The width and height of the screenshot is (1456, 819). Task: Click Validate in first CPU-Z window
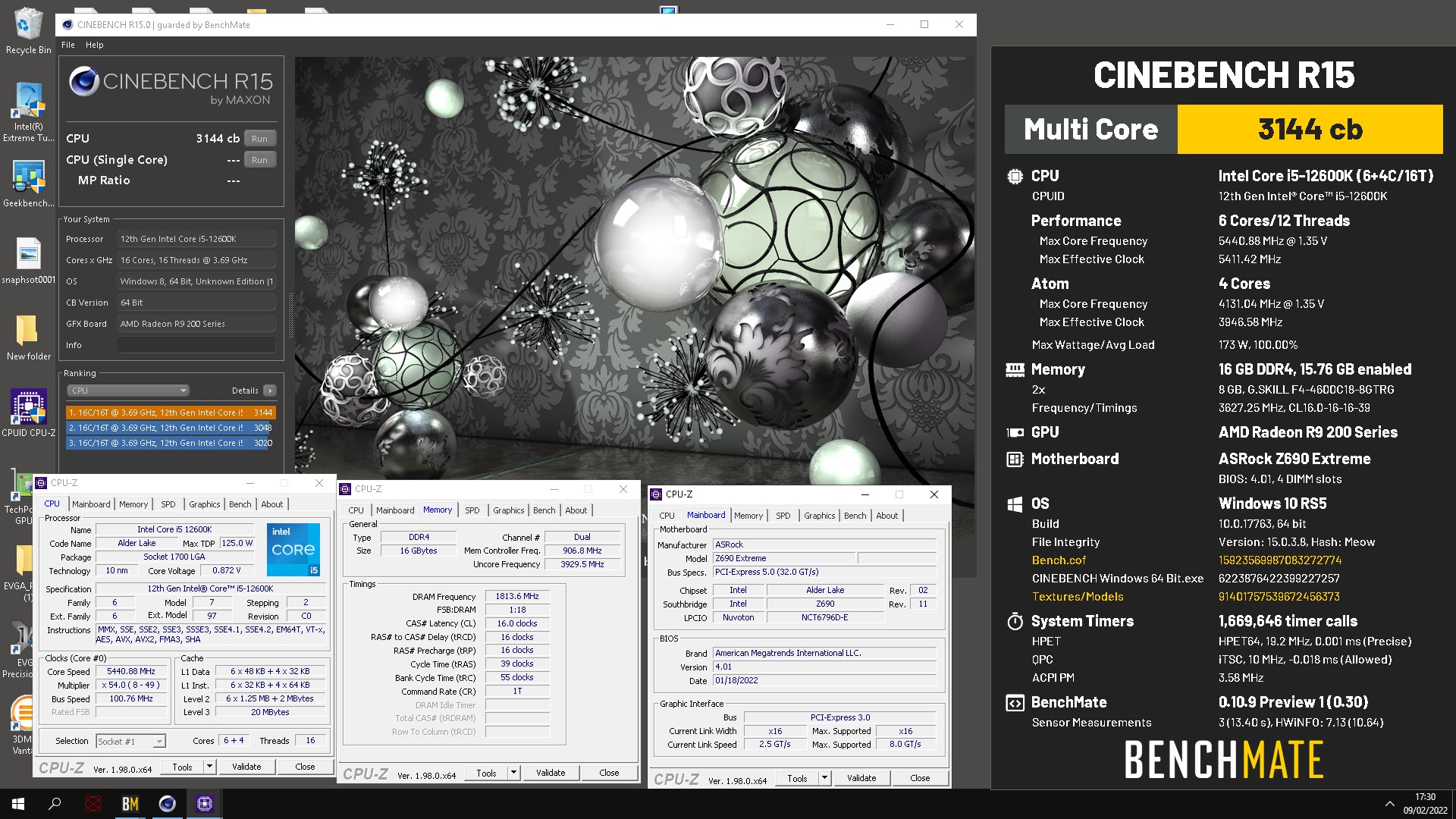(246, 767)
